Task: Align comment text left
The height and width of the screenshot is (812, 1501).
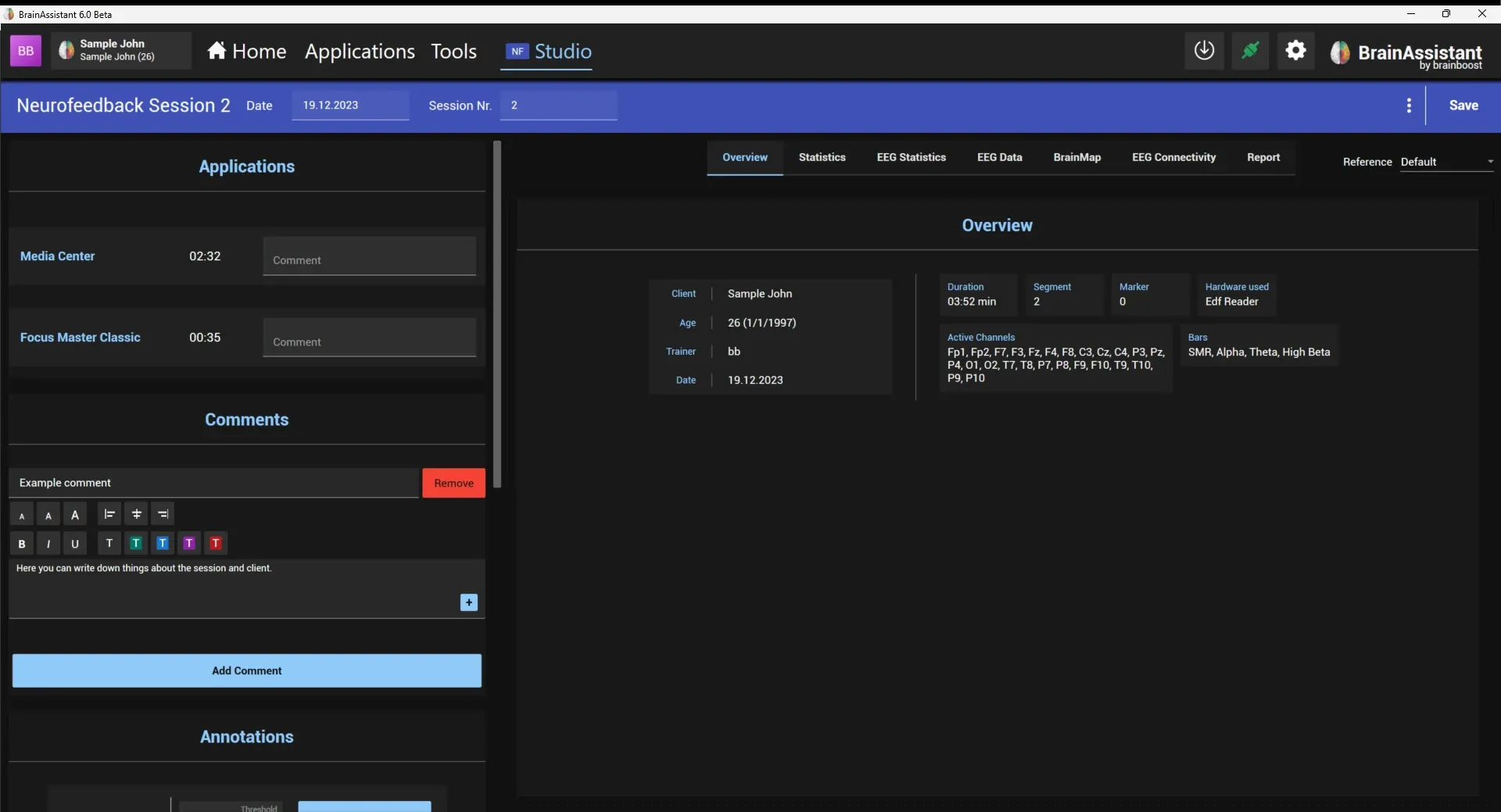Action: tap(109, 514)
